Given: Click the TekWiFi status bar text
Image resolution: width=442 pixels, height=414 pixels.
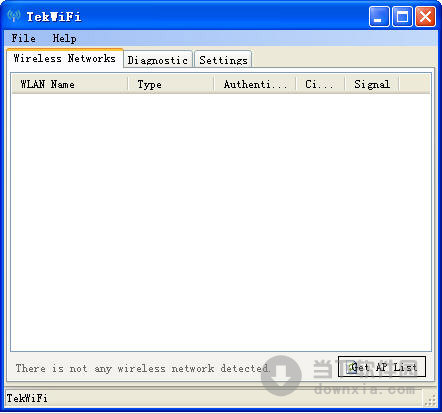Looking at the screenshot, I should (x=27, y=398).
